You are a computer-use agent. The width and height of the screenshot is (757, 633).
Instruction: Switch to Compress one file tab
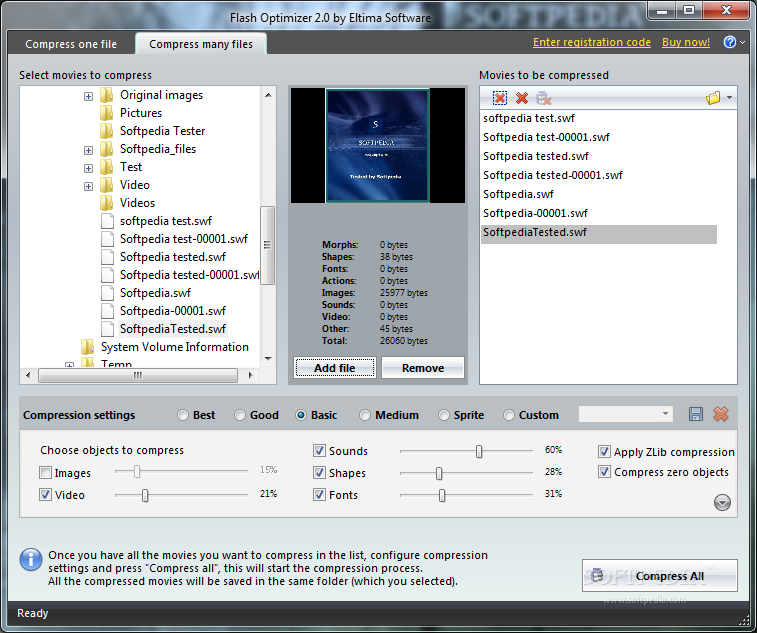(x=71, y=44)
